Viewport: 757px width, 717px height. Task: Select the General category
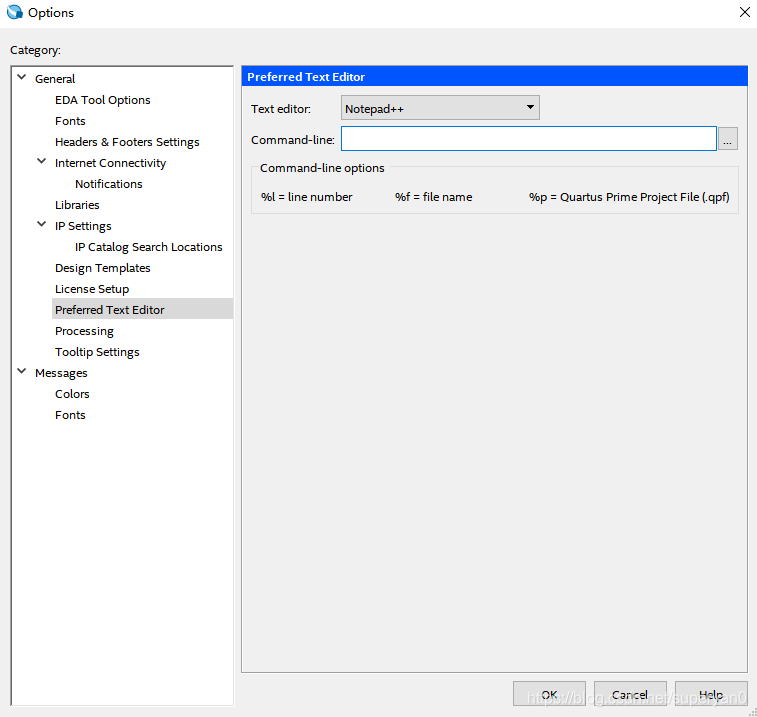[x=55, y=79]
